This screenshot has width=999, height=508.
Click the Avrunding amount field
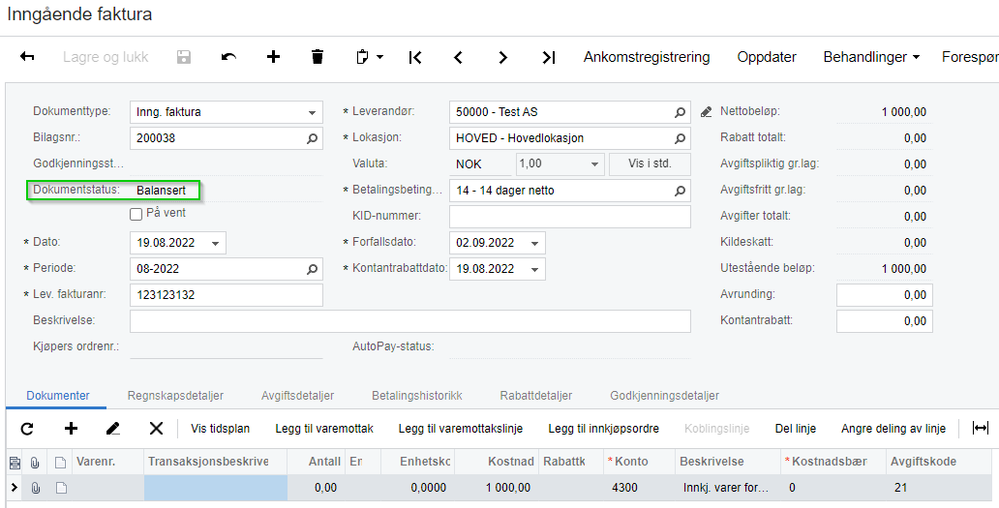click(x=884, y=295)
